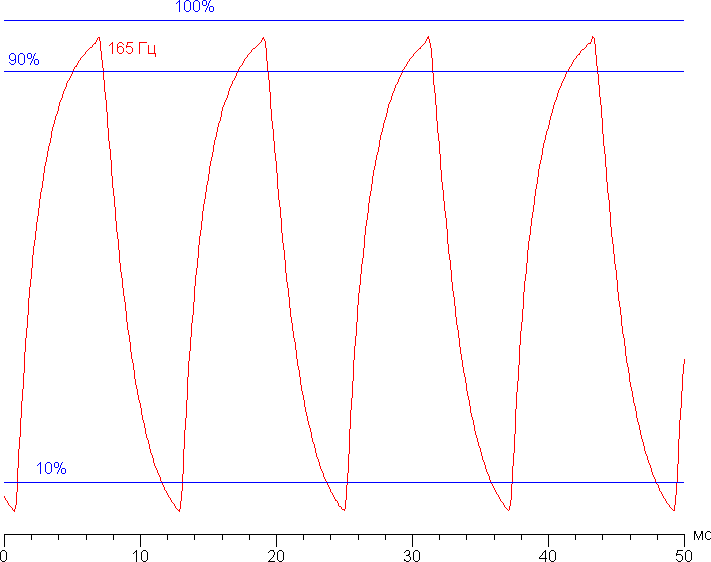
Task: Click the 10 axis tick label
Action: 140,556
